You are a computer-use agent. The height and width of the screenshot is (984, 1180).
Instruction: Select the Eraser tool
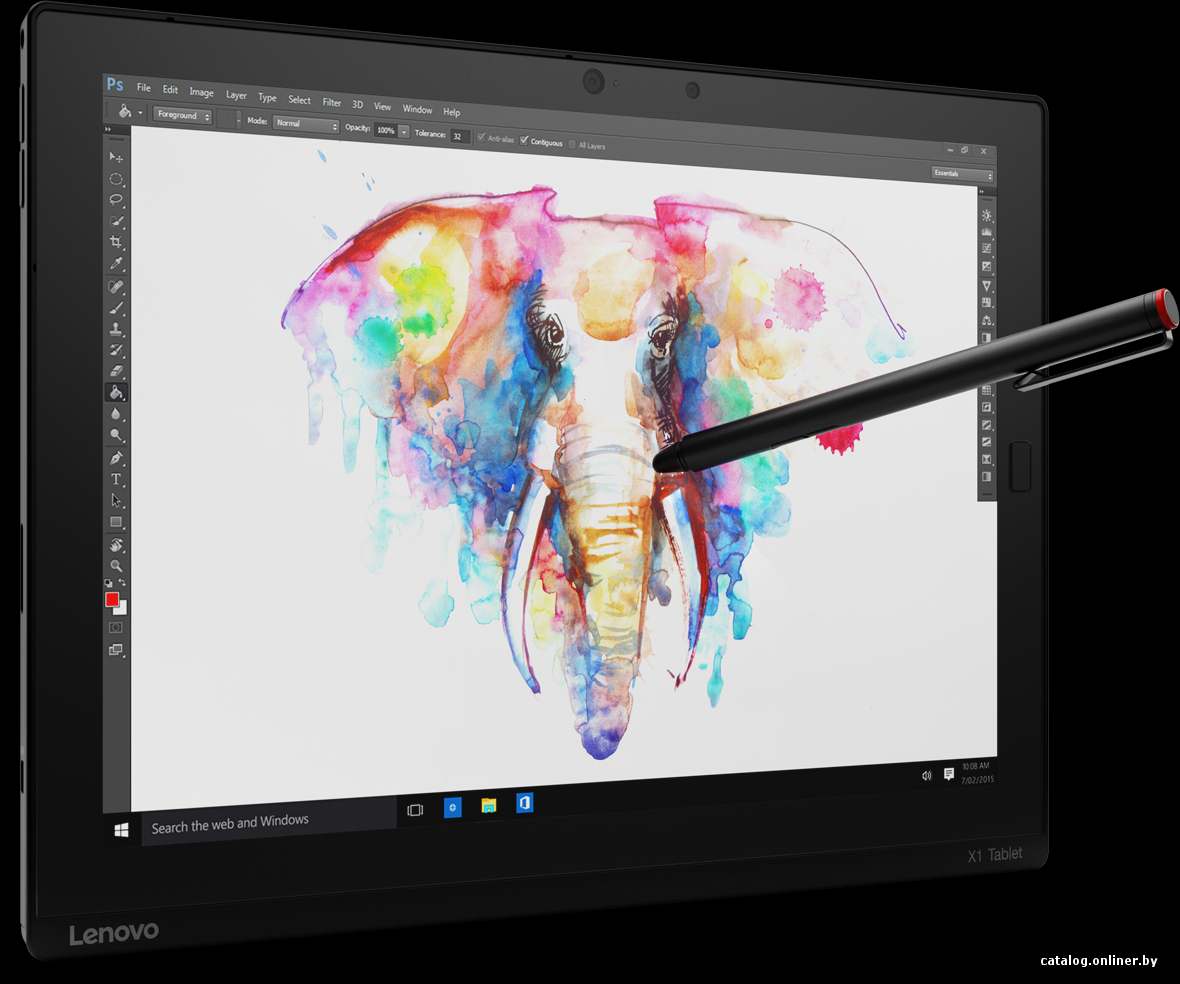pyautogui.click(x=115, y=371)
